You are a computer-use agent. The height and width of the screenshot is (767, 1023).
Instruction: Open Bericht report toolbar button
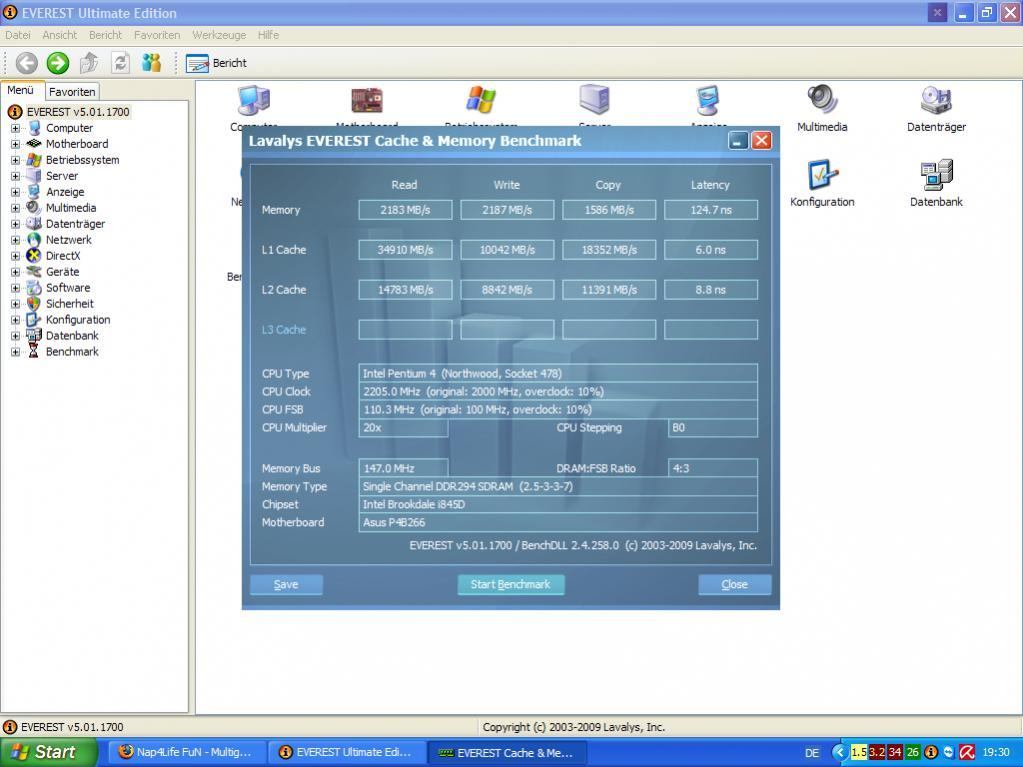[216, 63]
